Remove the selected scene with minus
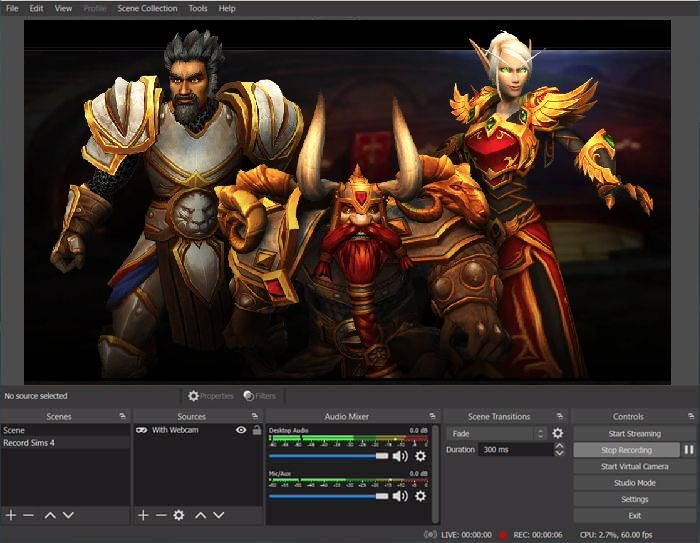Image resolution: width=700 pixels, height=543 pixels. pos(29,515)
